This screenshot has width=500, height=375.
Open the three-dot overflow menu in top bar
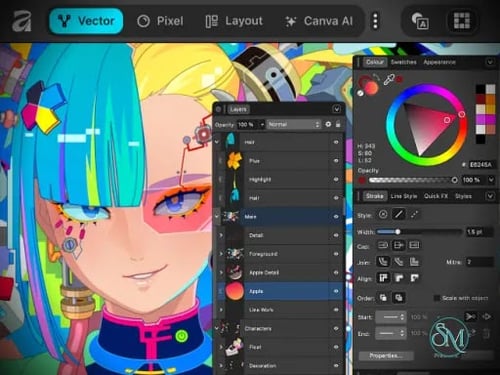coord(375,21)
